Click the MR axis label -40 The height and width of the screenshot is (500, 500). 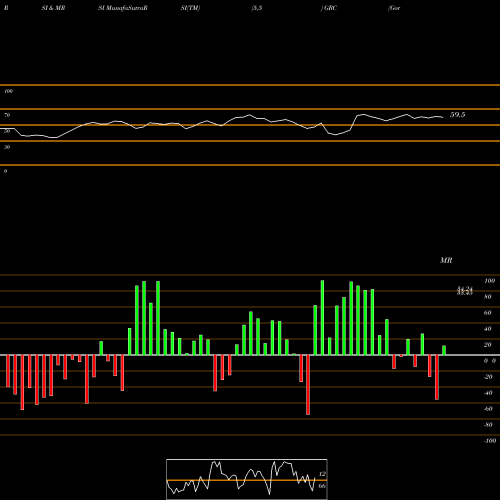488,393
